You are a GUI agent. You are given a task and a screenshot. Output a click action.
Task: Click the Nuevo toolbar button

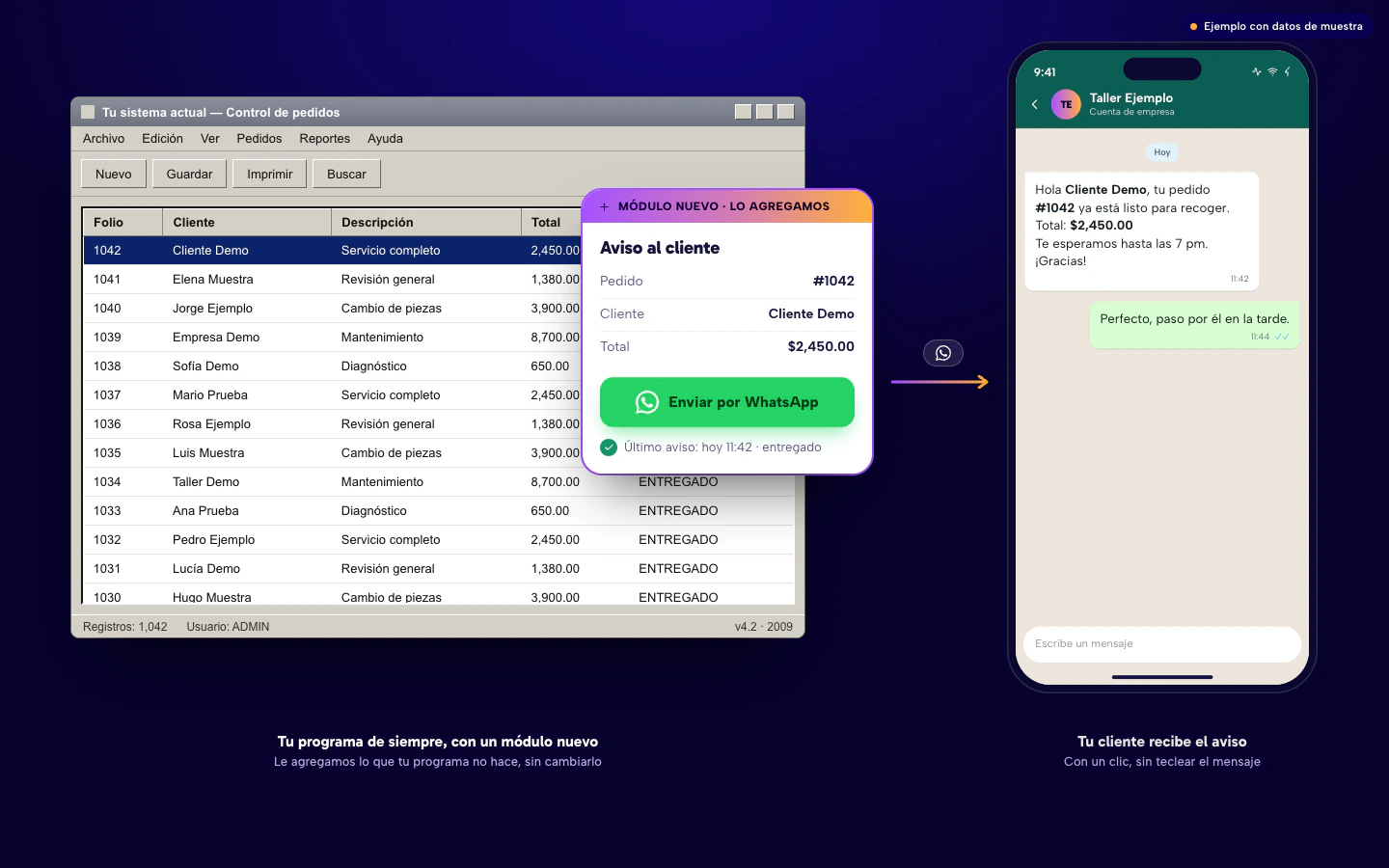114,174
